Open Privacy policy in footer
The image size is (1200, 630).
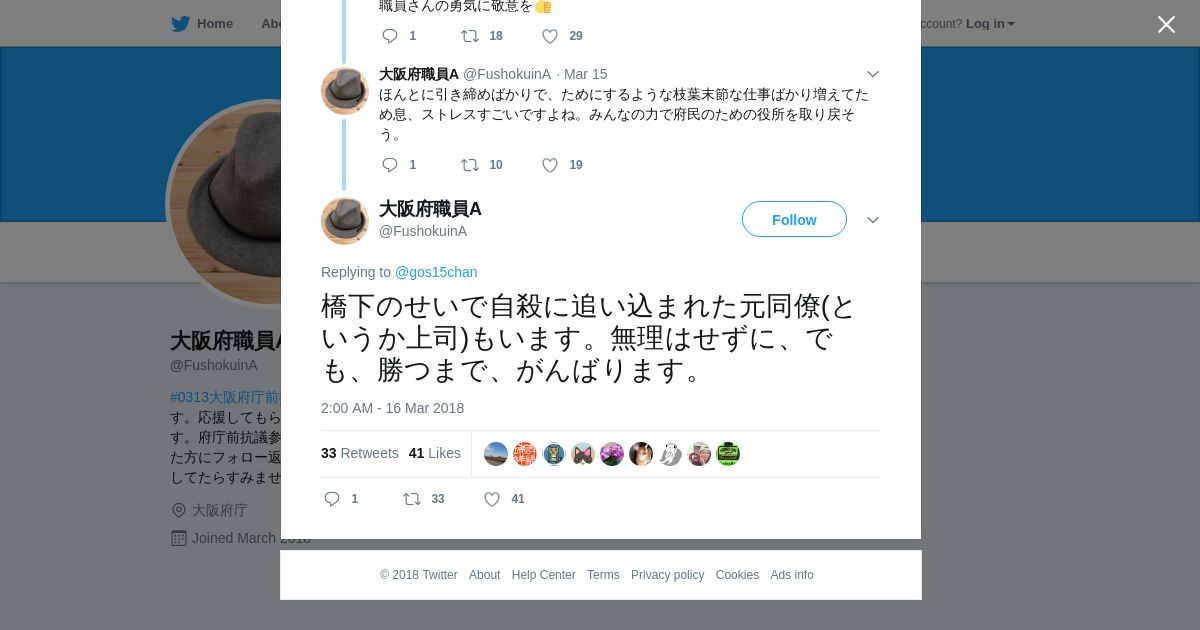(x=667, y=575)
